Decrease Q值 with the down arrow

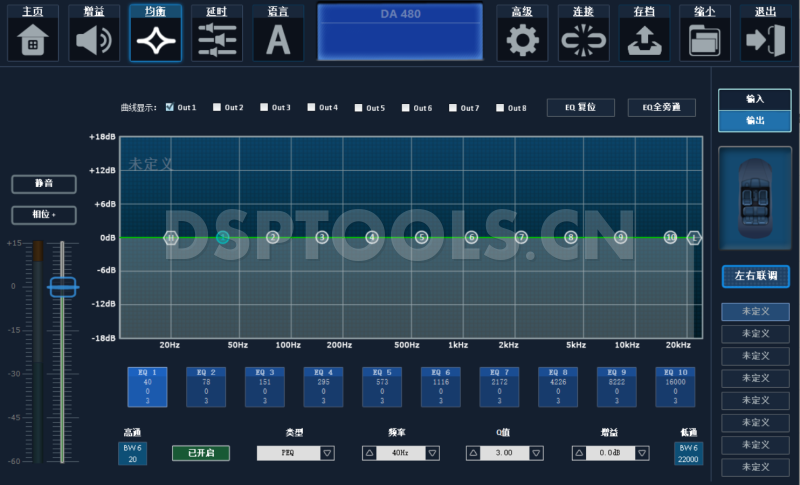click(536, 453)
